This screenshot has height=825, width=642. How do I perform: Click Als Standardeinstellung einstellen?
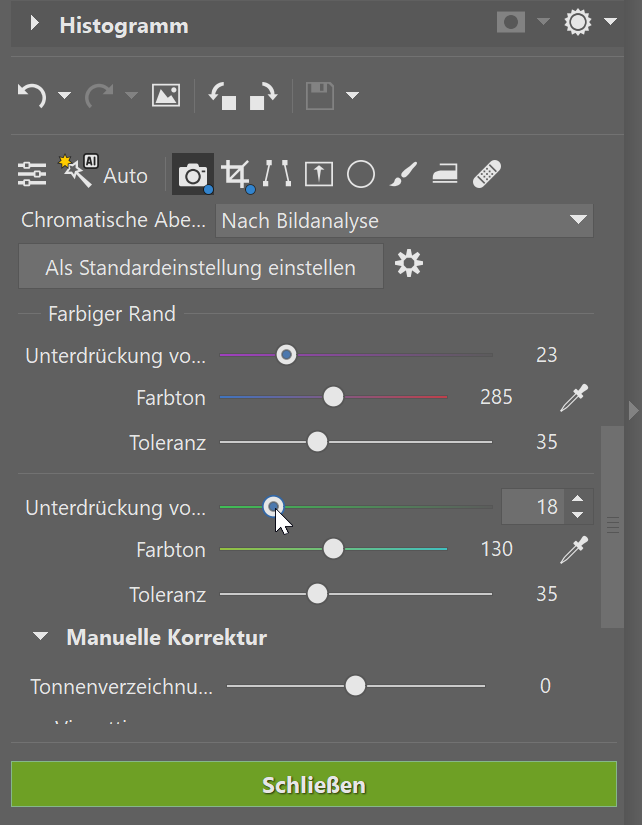tap(200, 266)
